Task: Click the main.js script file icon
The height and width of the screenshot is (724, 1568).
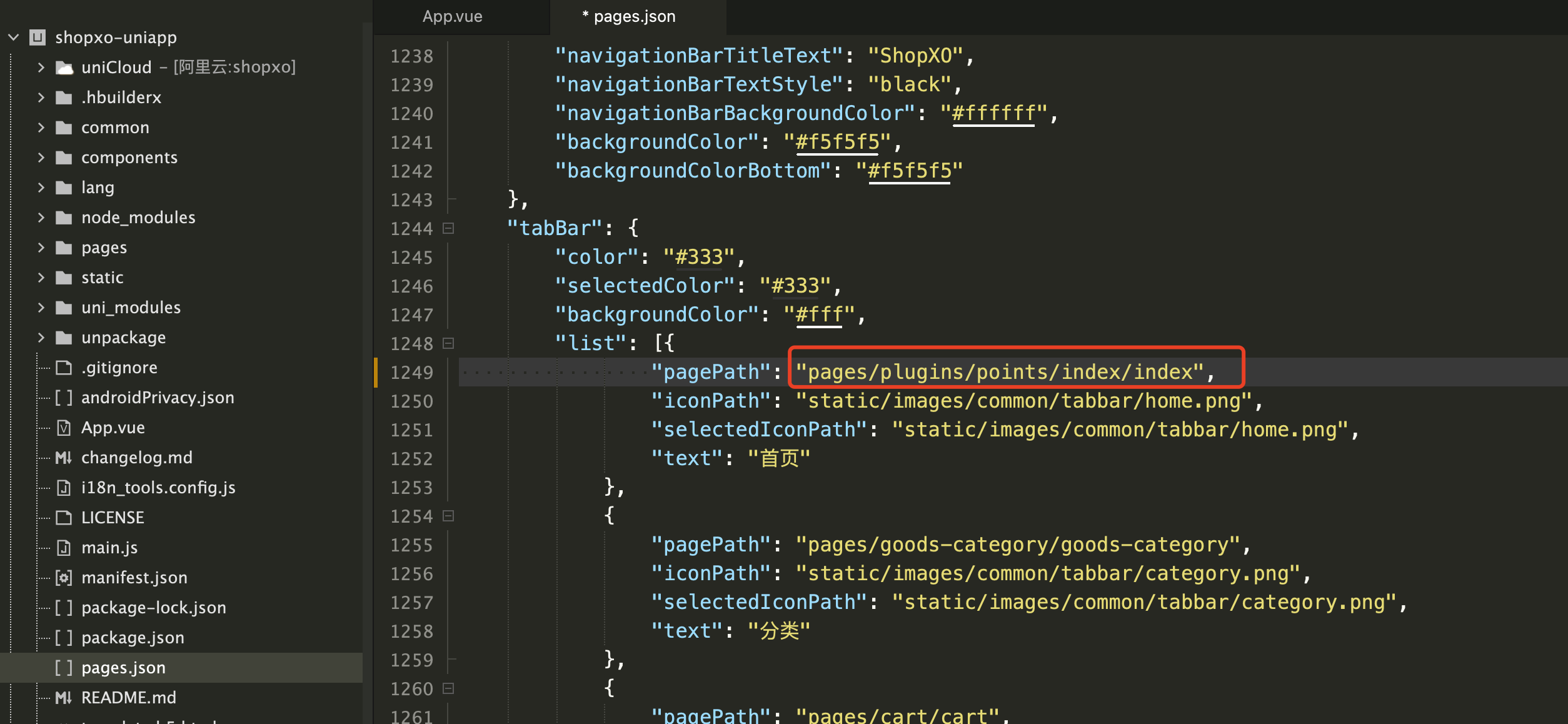Action: (x=64, y=548)
